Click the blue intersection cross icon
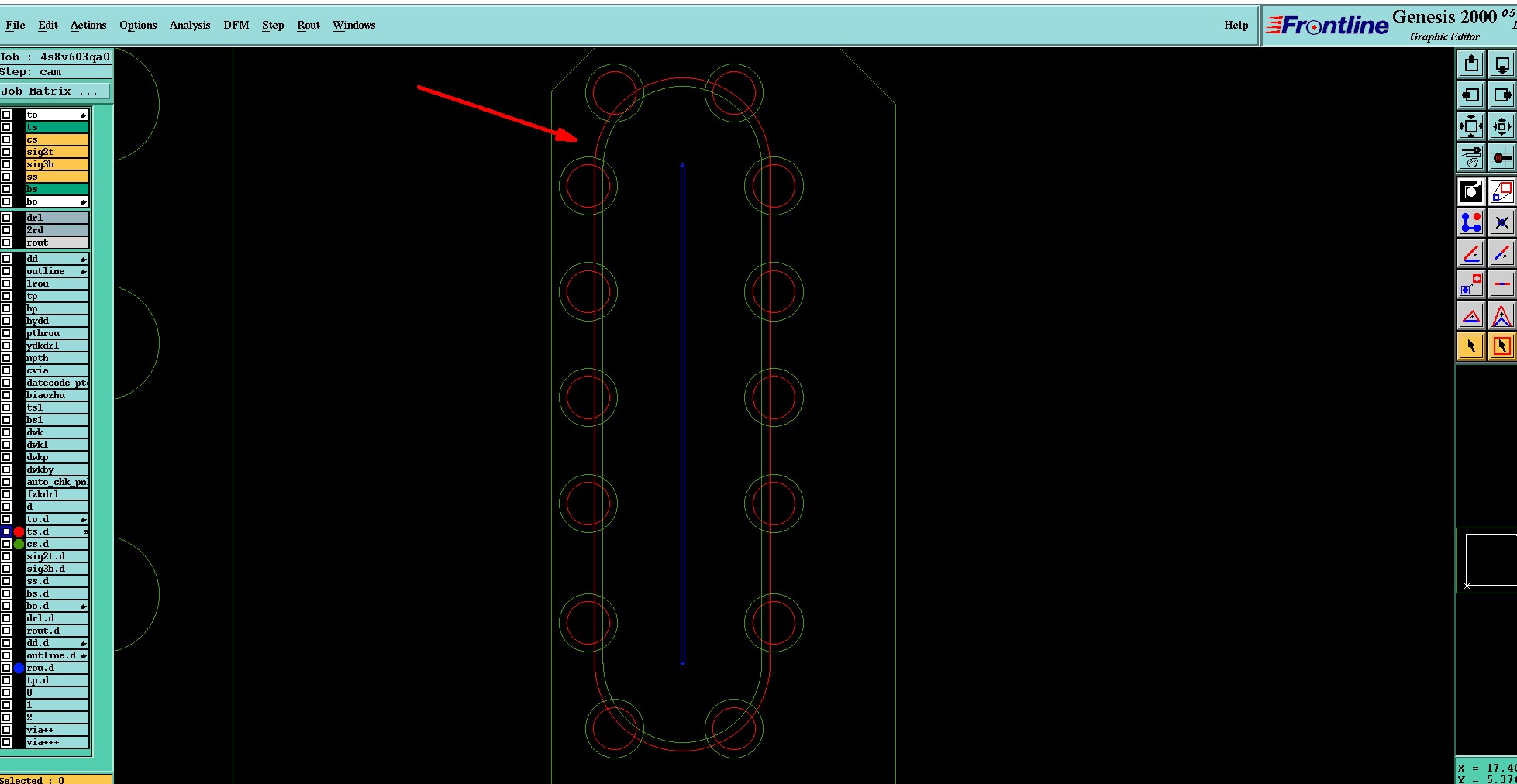1517x784 pixels. coord(1501,222)
